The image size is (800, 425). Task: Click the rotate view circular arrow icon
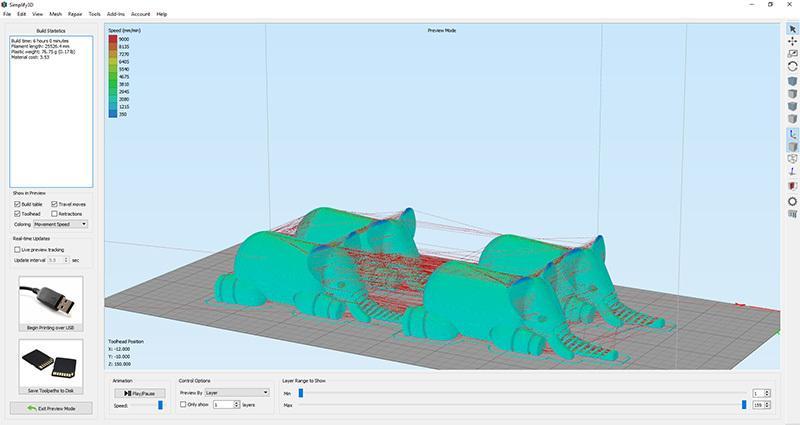pos(793,66)
